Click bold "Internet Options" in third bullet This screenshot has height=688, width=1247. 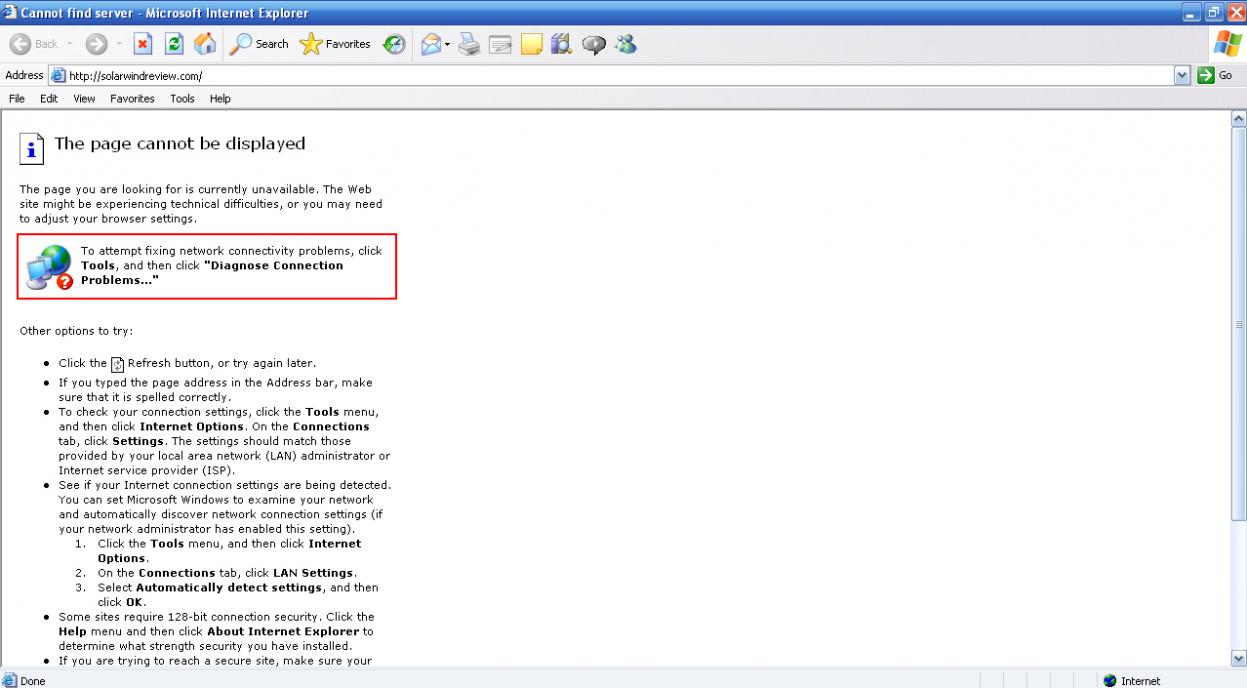click(192, 426)
